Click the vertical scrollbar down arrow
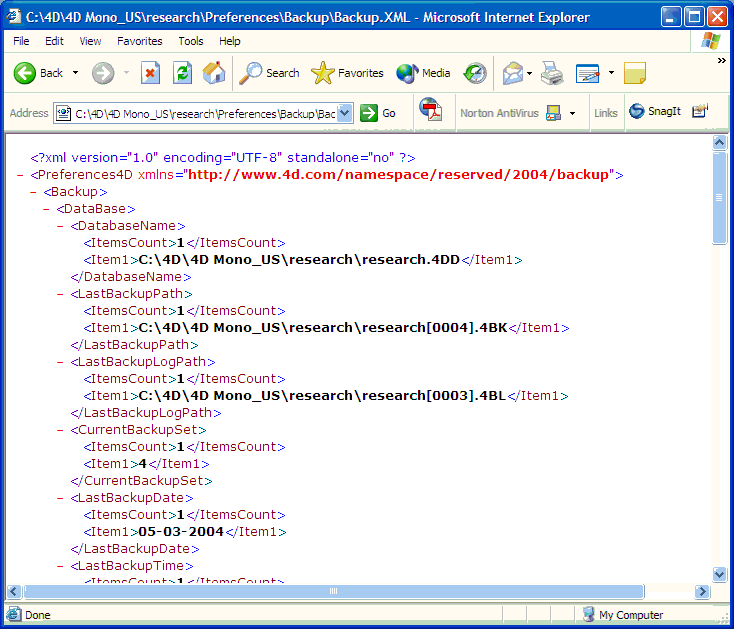The image size is (734, 629). (x=719, y=574)
